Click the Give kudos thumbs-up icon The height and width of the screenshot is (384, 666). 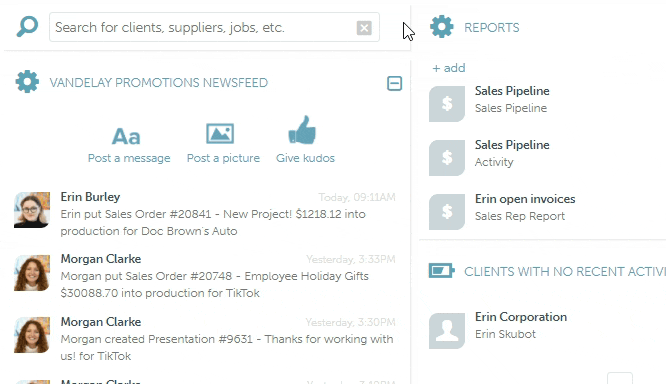(302, 130)
